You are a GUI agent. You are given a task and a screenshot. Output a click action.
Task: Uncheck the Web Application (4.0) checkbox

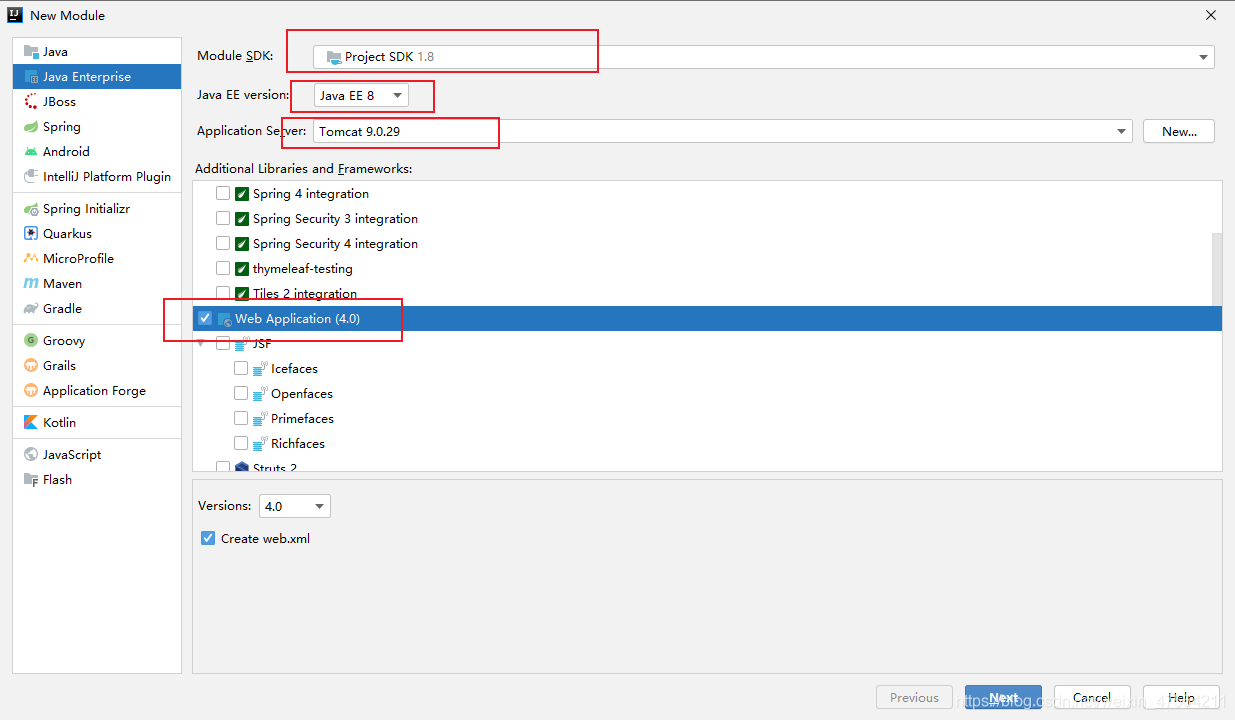(205, 318)
